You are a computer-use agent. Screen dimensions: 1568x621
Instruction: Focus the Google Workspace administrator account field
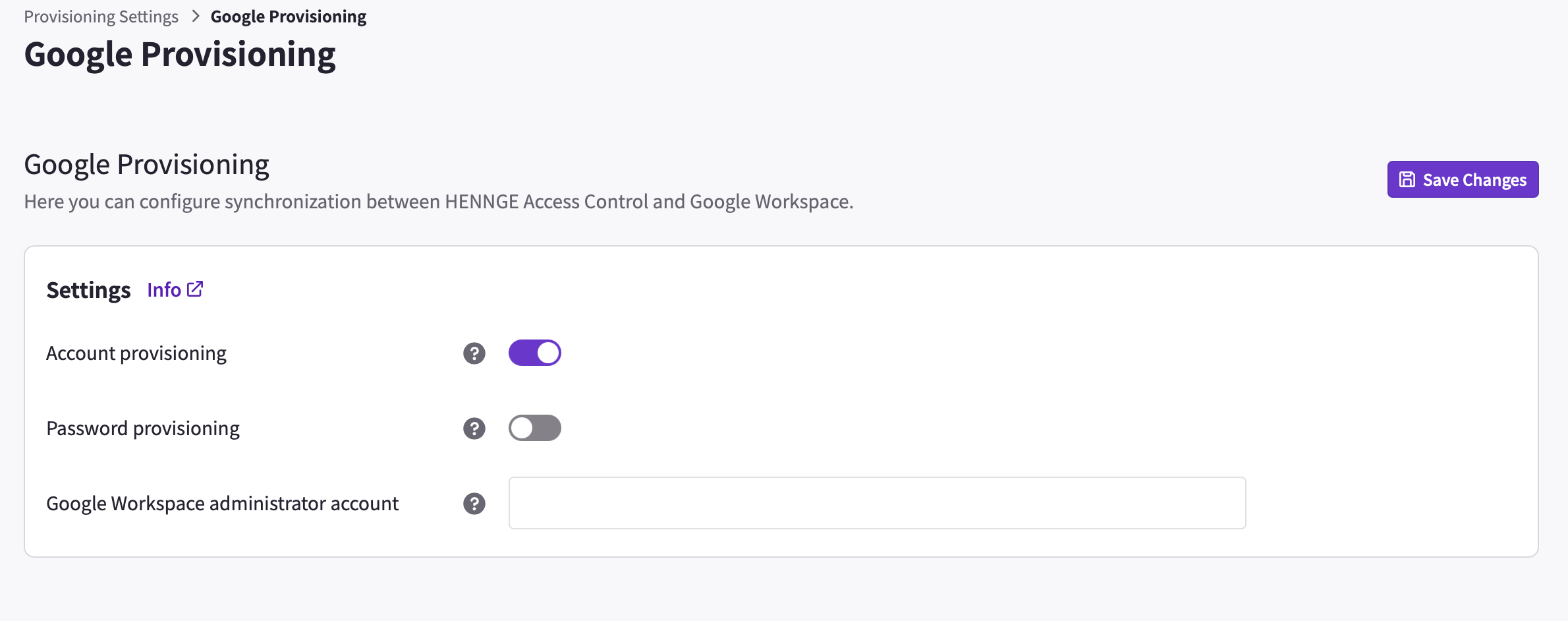877,503
